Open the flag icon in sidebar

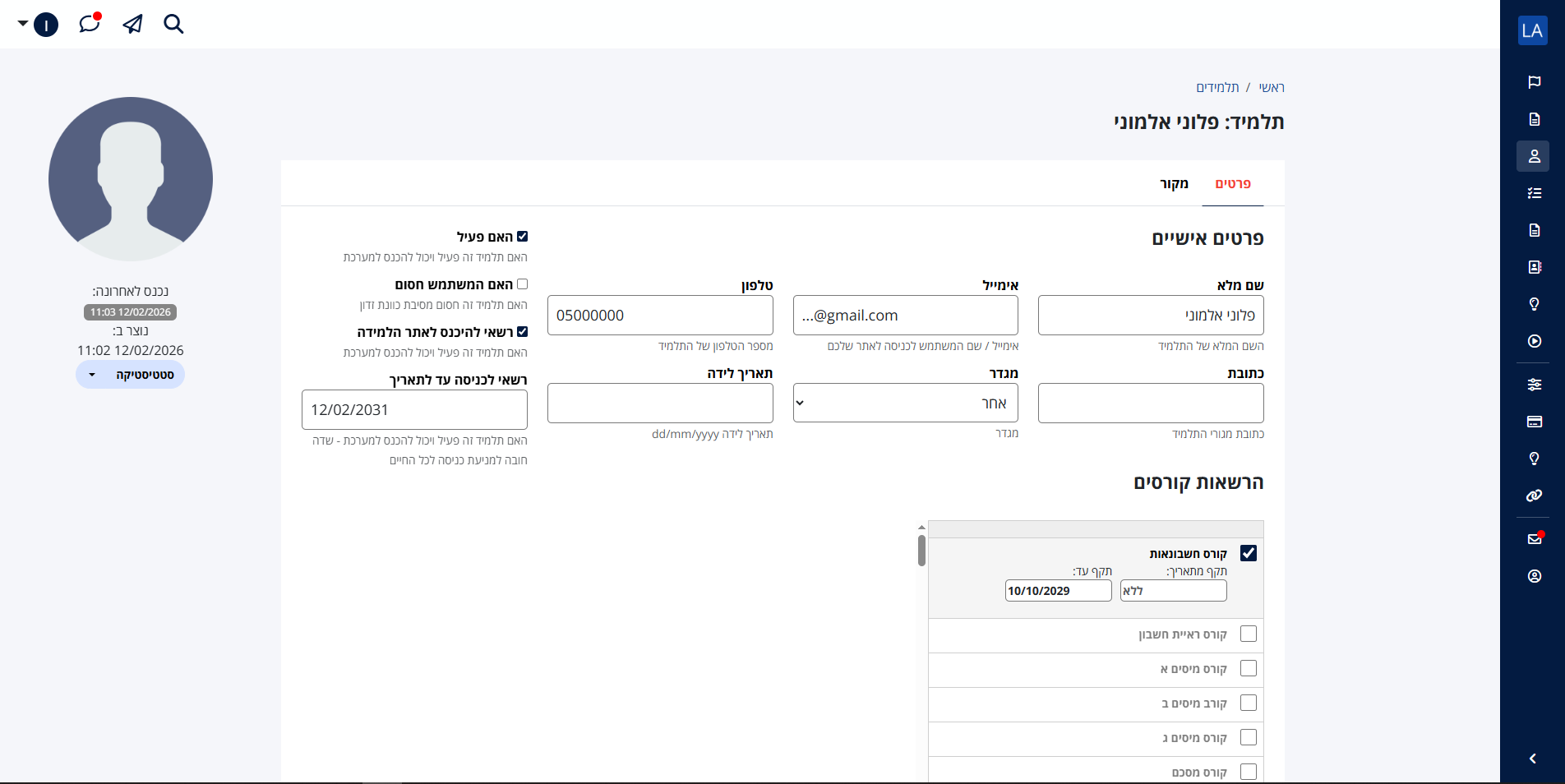pyautogui.click(x=1534, y=82)
